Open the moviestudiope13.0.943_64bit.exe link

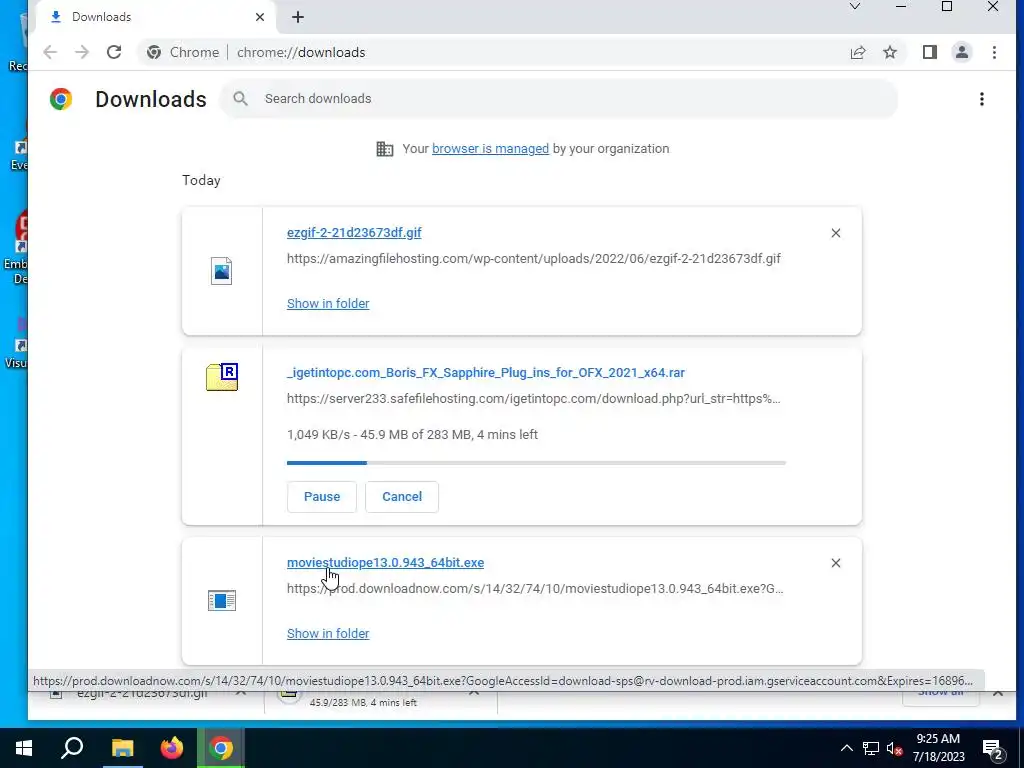[x=385, y=563]
